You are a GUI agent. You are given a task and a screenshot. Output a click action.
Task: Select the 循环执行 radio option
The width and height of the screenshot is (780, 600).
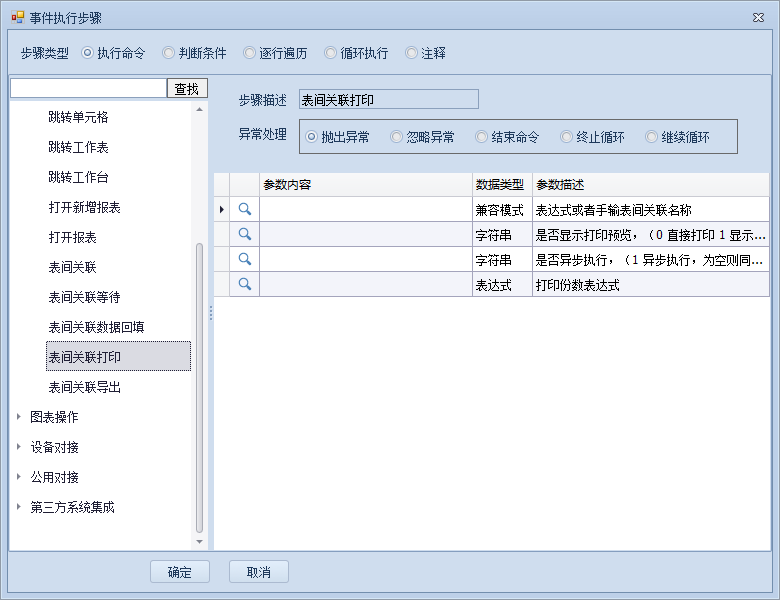tap(331, 53)
